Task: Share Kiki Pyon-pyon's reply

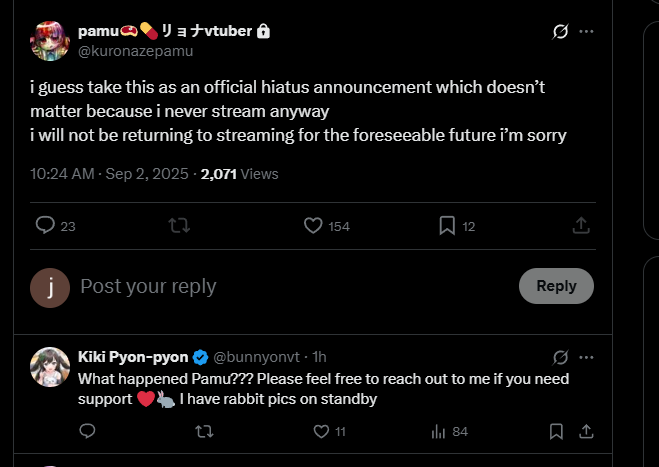Action: (x=586, y=432)
